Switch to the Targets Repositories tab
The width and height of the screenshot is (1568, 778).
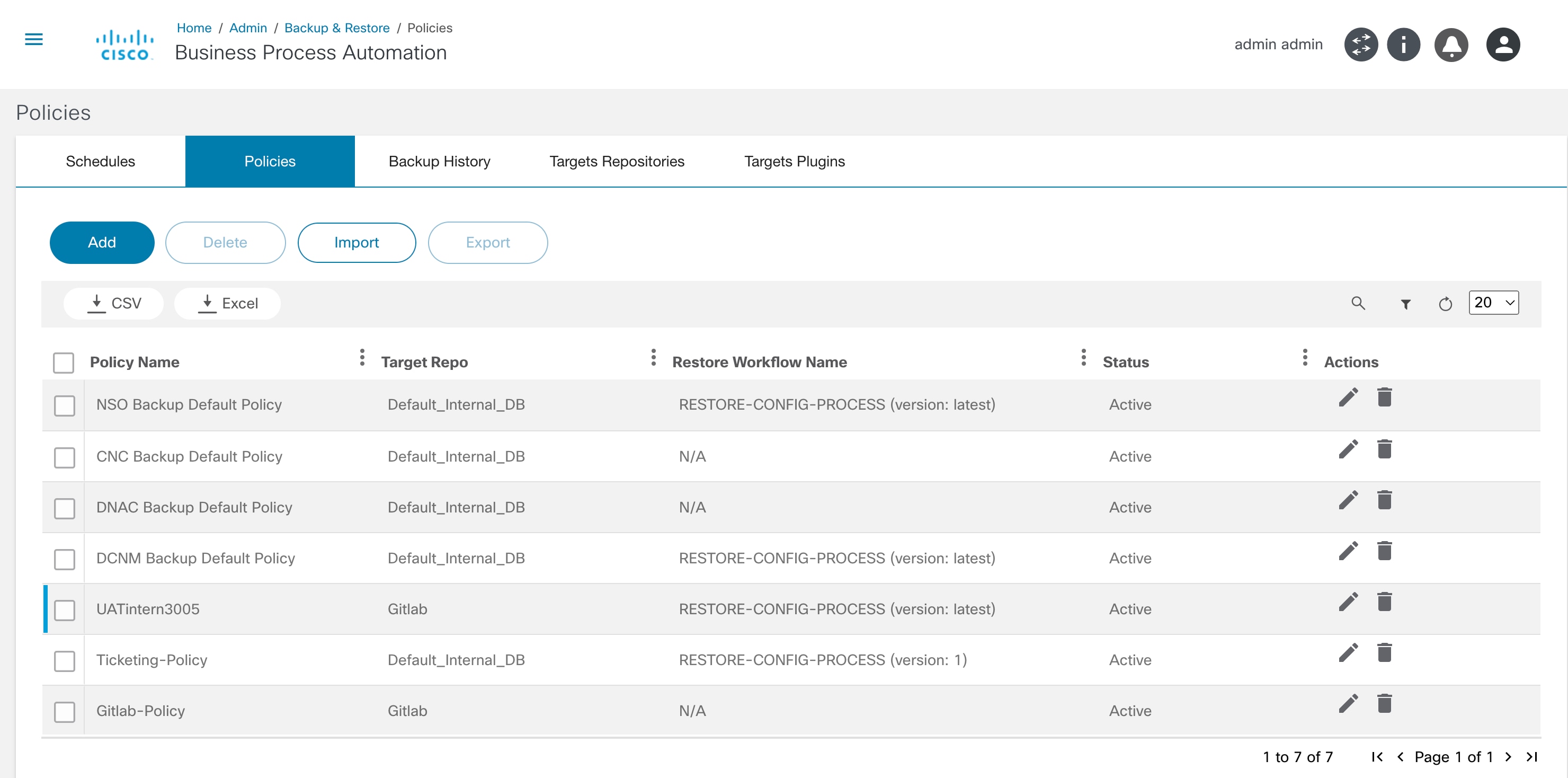click(x=617, y=161)
